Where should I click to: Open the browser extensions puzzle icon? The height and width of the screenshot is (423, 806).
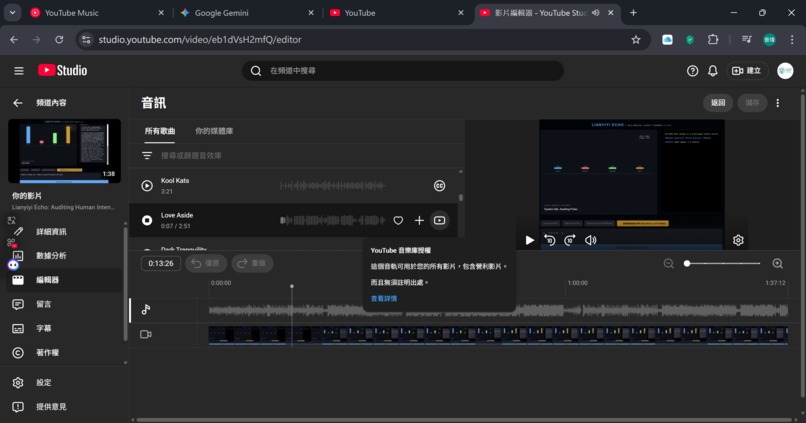pos(713,40)
